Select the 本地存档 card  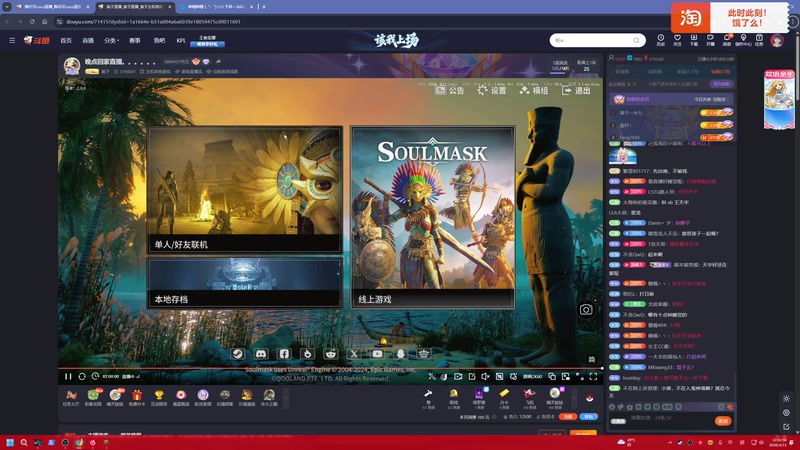click(x=245, y=283)
